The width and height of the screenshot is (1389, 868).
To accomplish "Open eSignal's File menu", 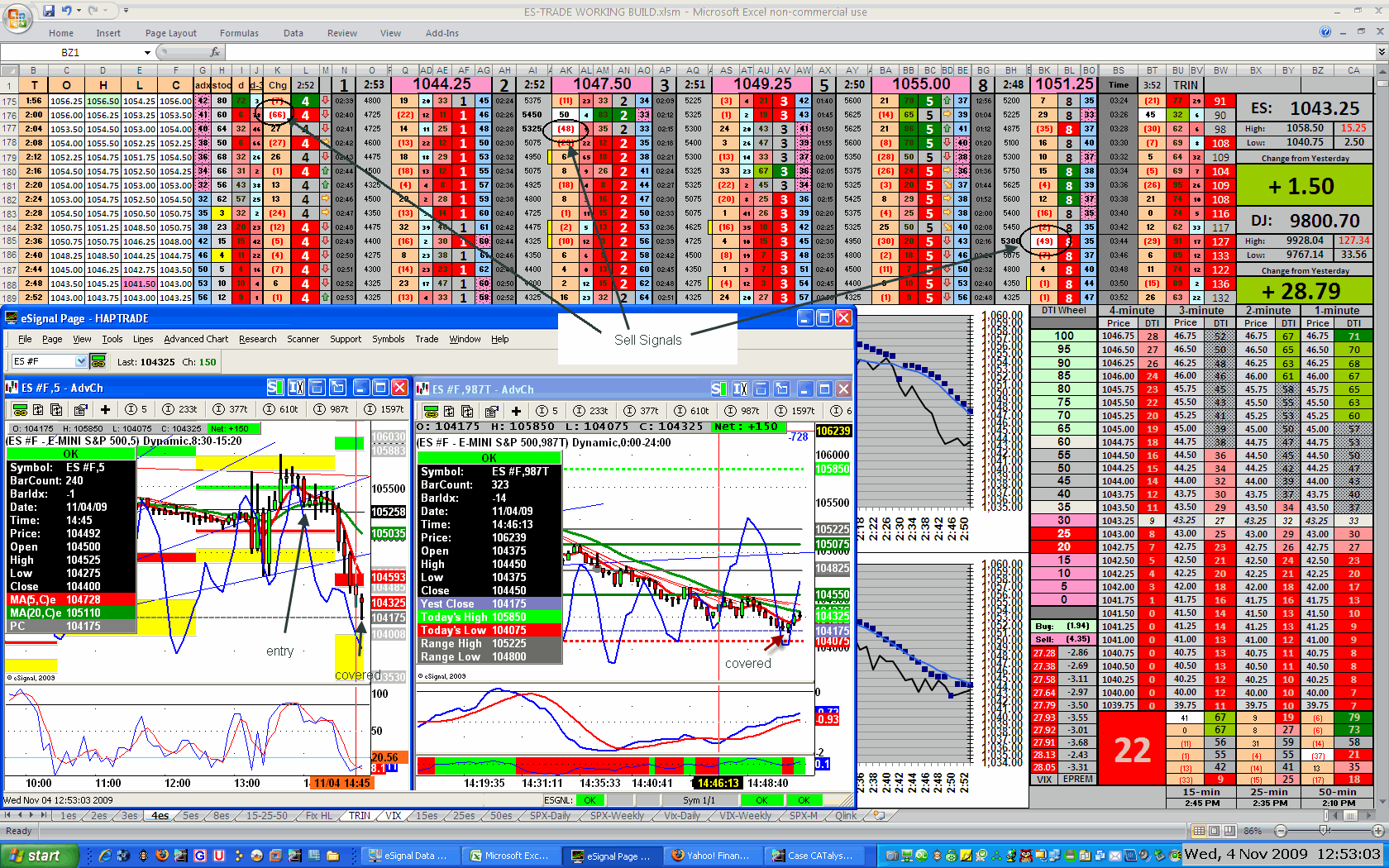I will 25,339.
